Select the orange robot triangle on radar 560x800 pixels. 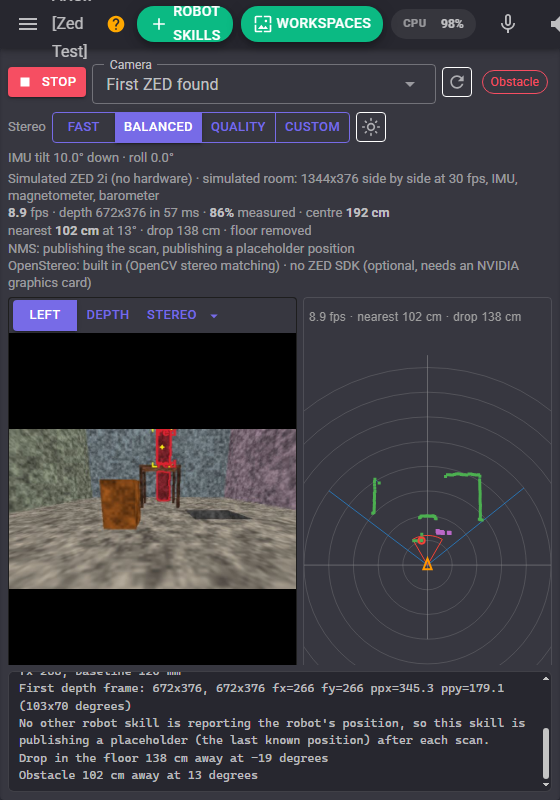point(427,564)
